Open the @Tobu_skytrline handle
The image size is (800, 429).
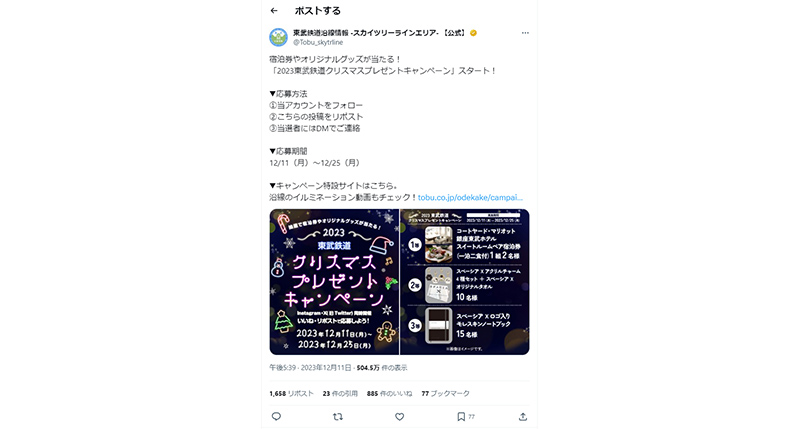click(x=318, y=42)
